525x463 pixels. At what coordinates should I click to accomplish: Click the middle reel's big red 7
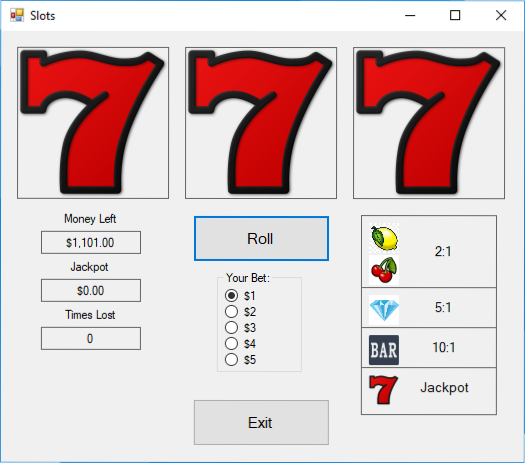pos(261,123)
